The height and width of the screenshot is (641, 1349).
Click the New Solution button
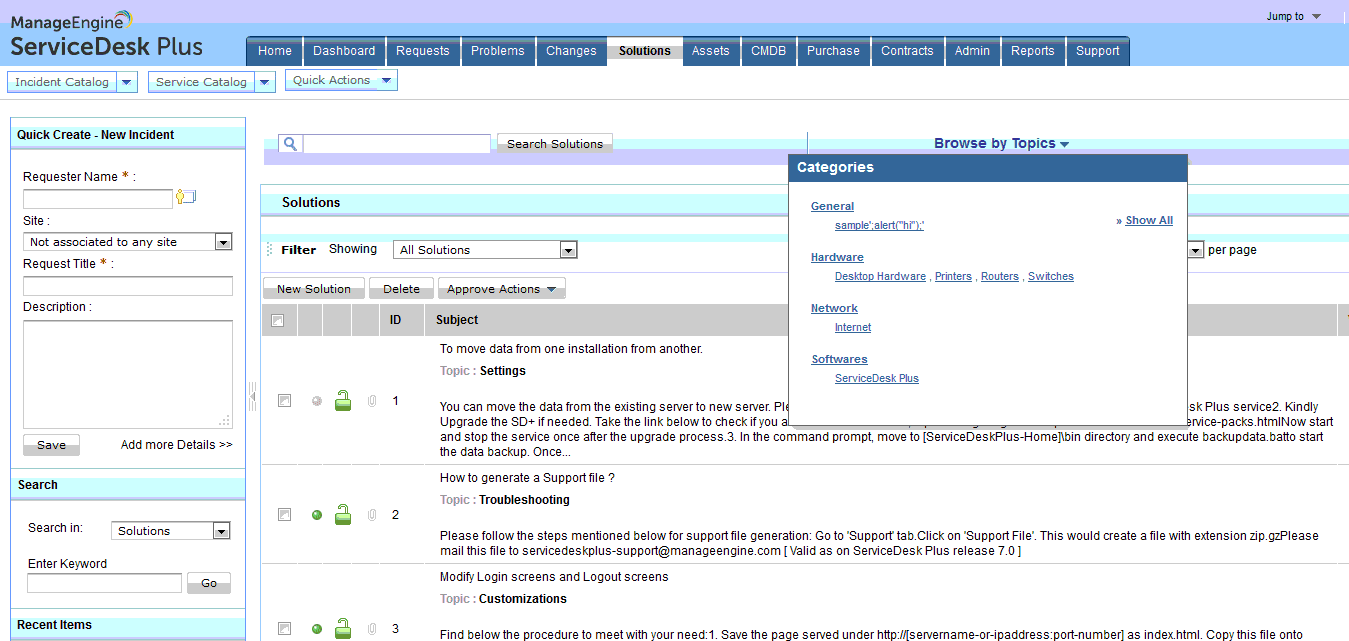pyautogui.click(x=314, y=289)
